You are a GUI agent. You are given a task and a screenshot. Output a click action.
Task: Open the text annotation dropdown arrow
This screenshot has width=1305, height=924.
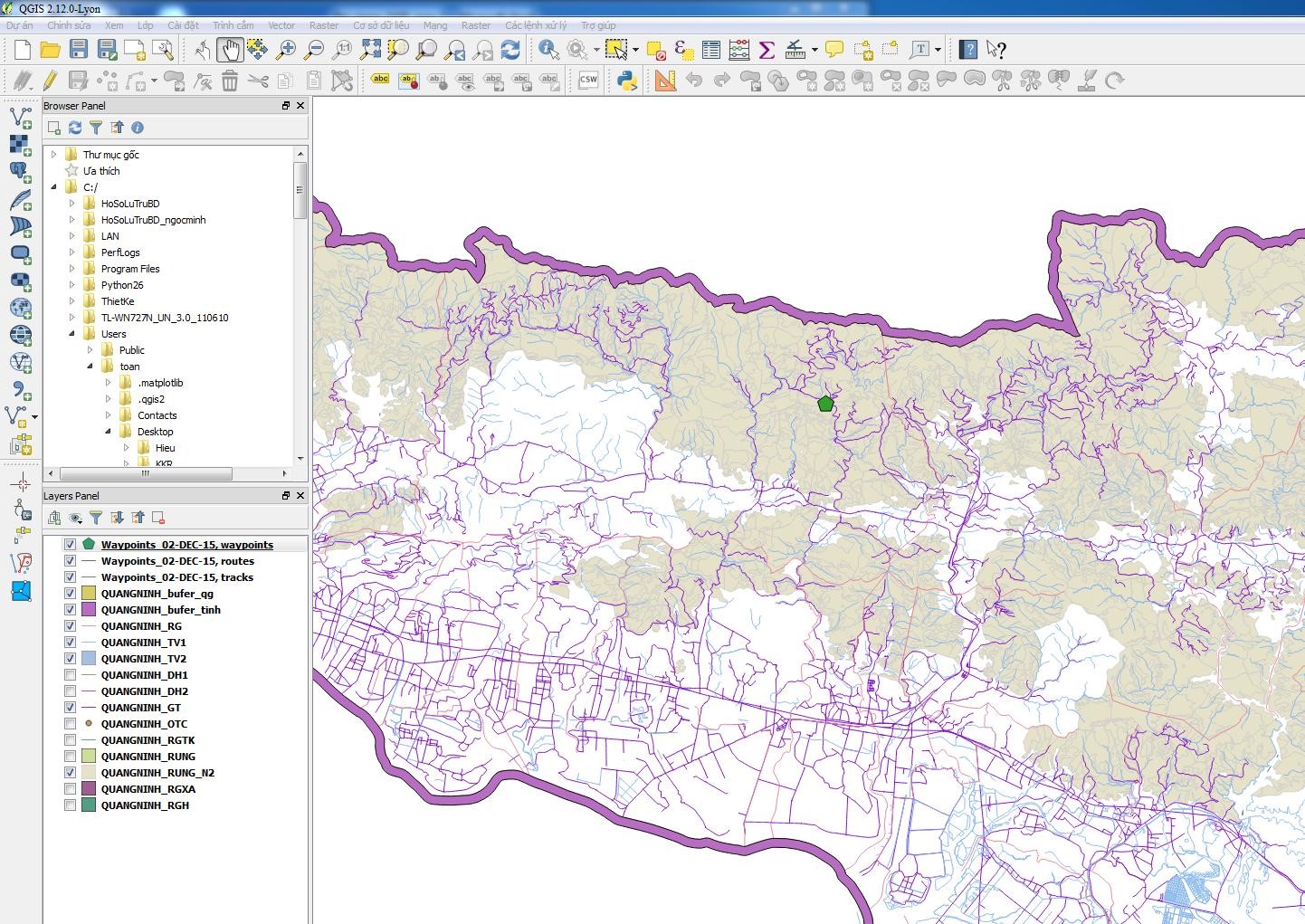coord(938,50)
